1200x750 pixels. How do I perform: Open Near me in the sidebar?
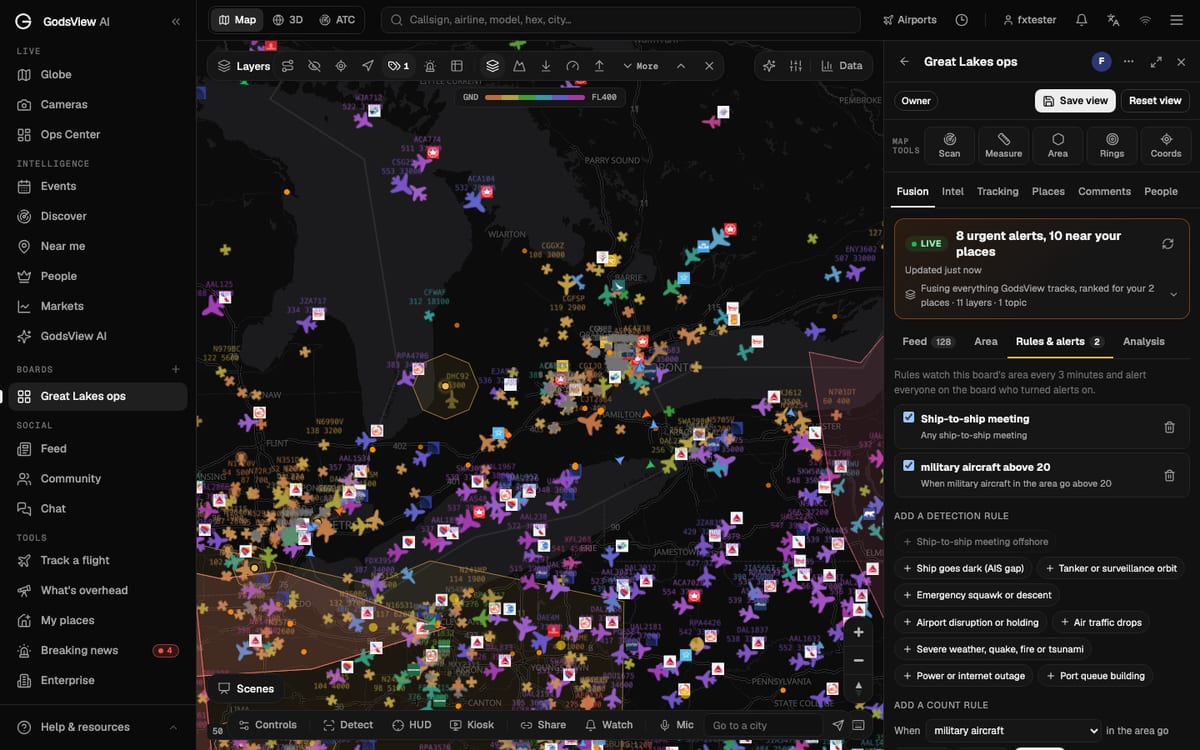coord(98,246)
